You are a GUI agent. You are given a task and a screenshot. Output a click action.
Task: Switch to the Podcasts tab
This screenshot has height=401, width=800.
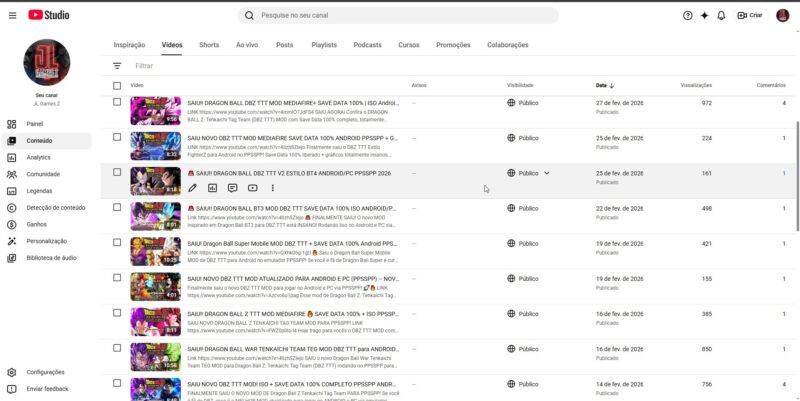[367, 45]
